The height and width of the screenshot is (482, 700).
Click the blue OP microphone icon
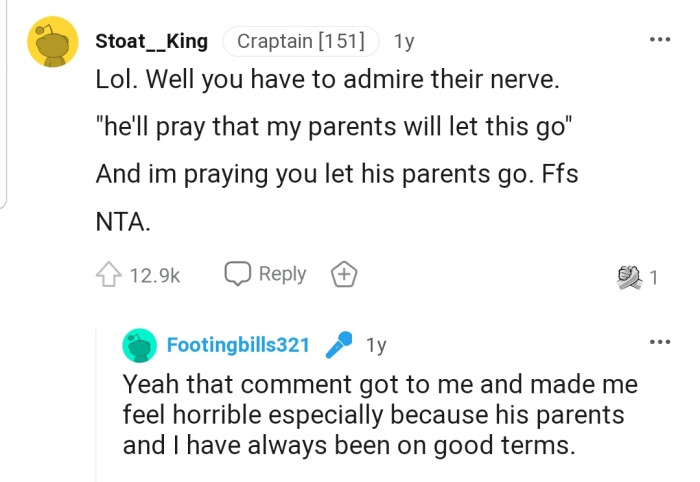[339, 345]
